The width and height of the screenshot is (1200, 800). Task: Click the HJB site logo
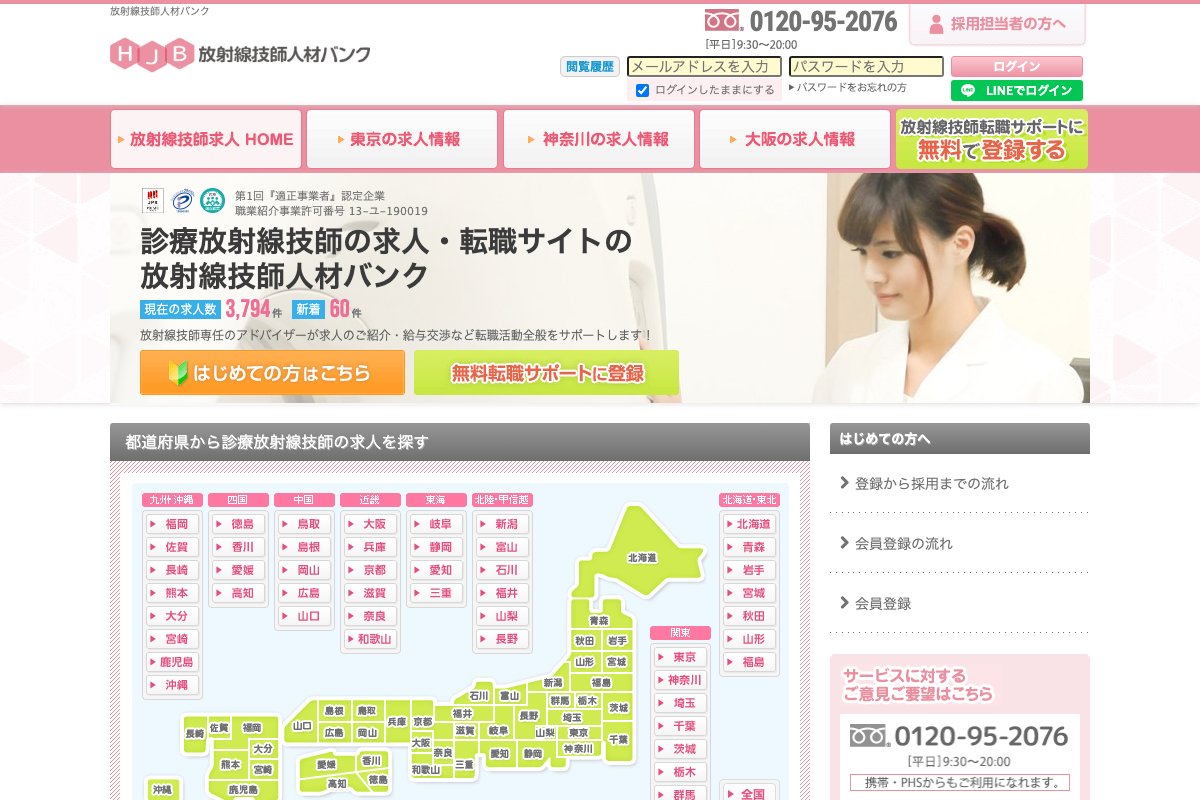[x=240, y=54]
